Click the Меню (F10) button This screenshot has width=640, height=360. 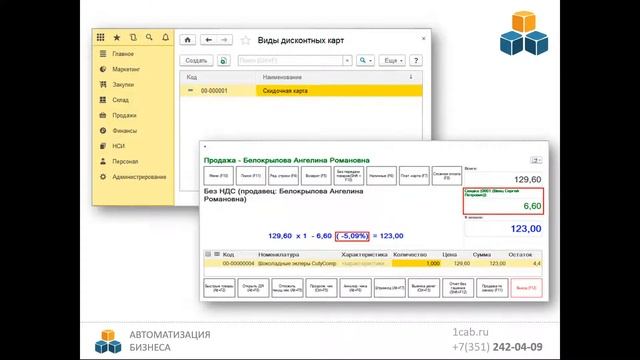[218, 176]
